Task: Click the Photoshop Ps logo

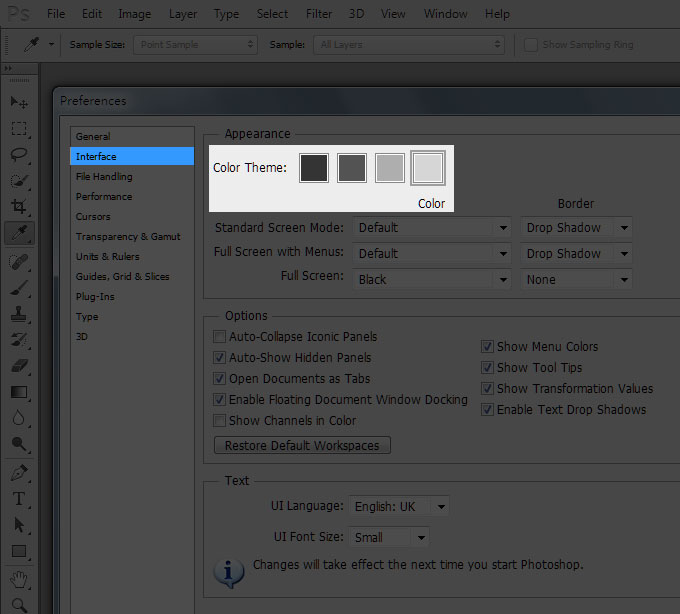Action: pos(19,14)
